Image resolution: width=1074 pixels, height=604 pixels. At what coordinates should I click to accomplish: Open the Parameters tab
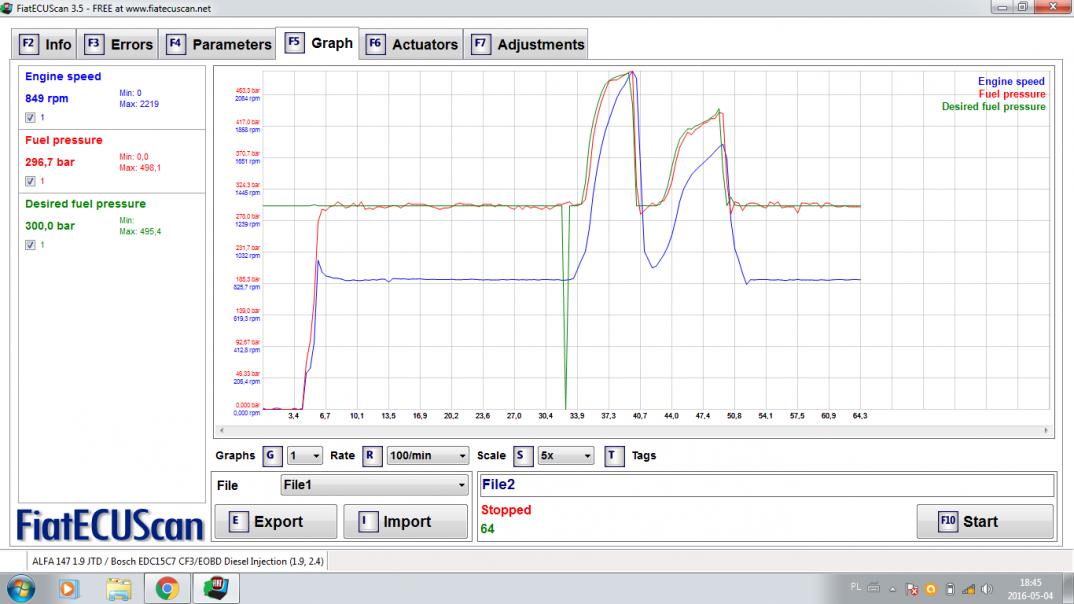tap(217, 45)
